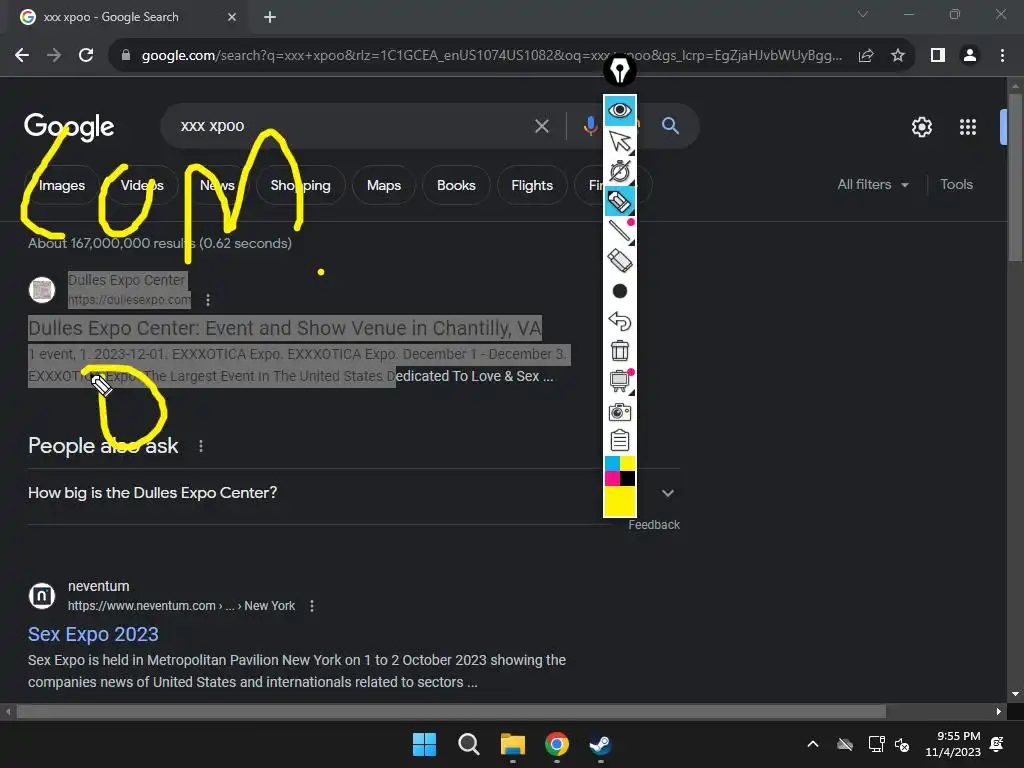Open the tab search chevron in title bar

(x=863, y=14)
